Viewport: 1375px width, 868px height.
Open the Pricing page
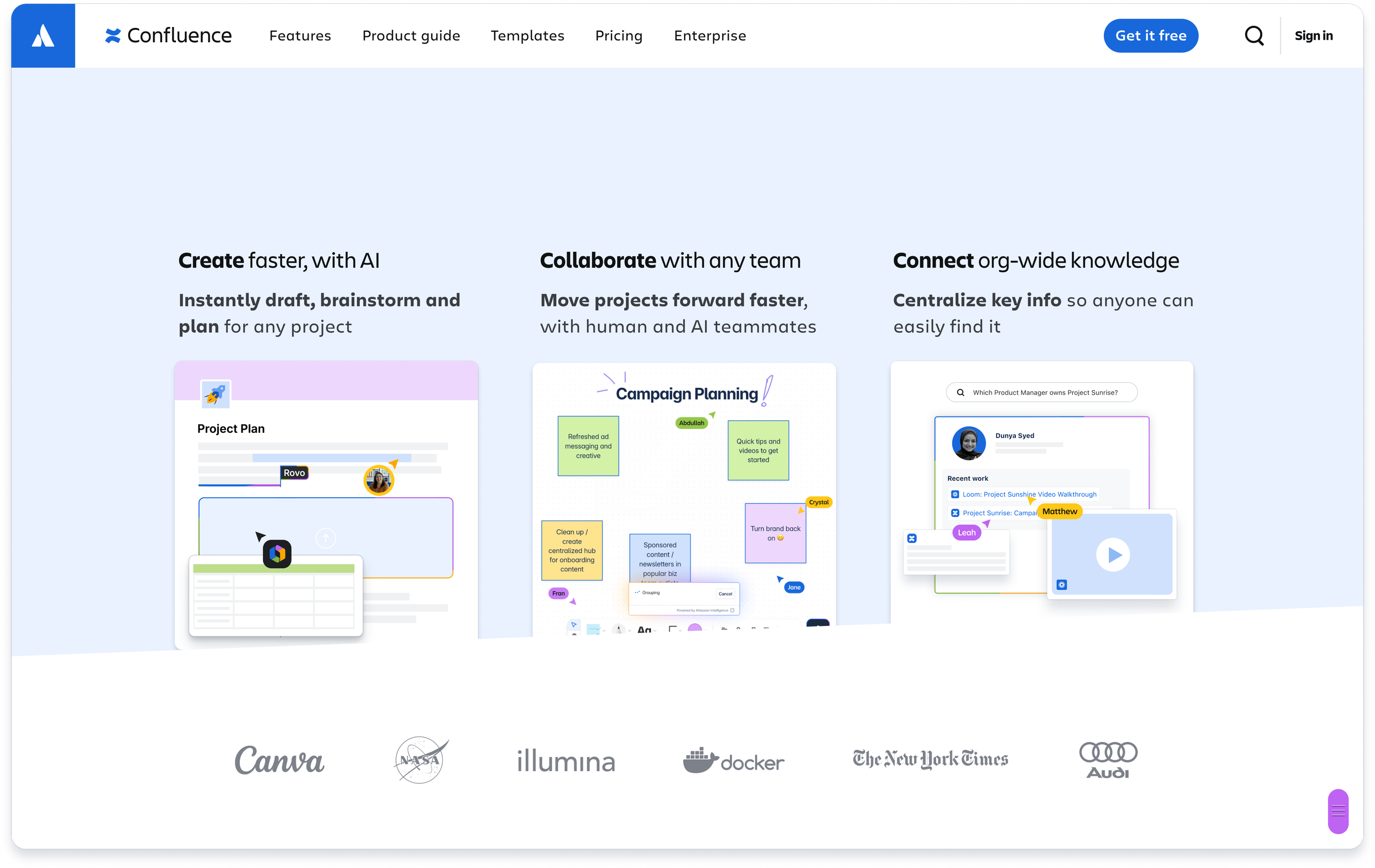pos(618,35)
